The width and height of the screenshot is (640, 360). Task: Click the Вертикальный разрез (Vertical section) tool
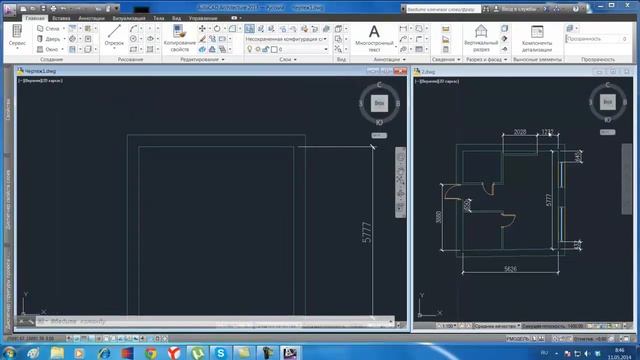pos(481,38)
